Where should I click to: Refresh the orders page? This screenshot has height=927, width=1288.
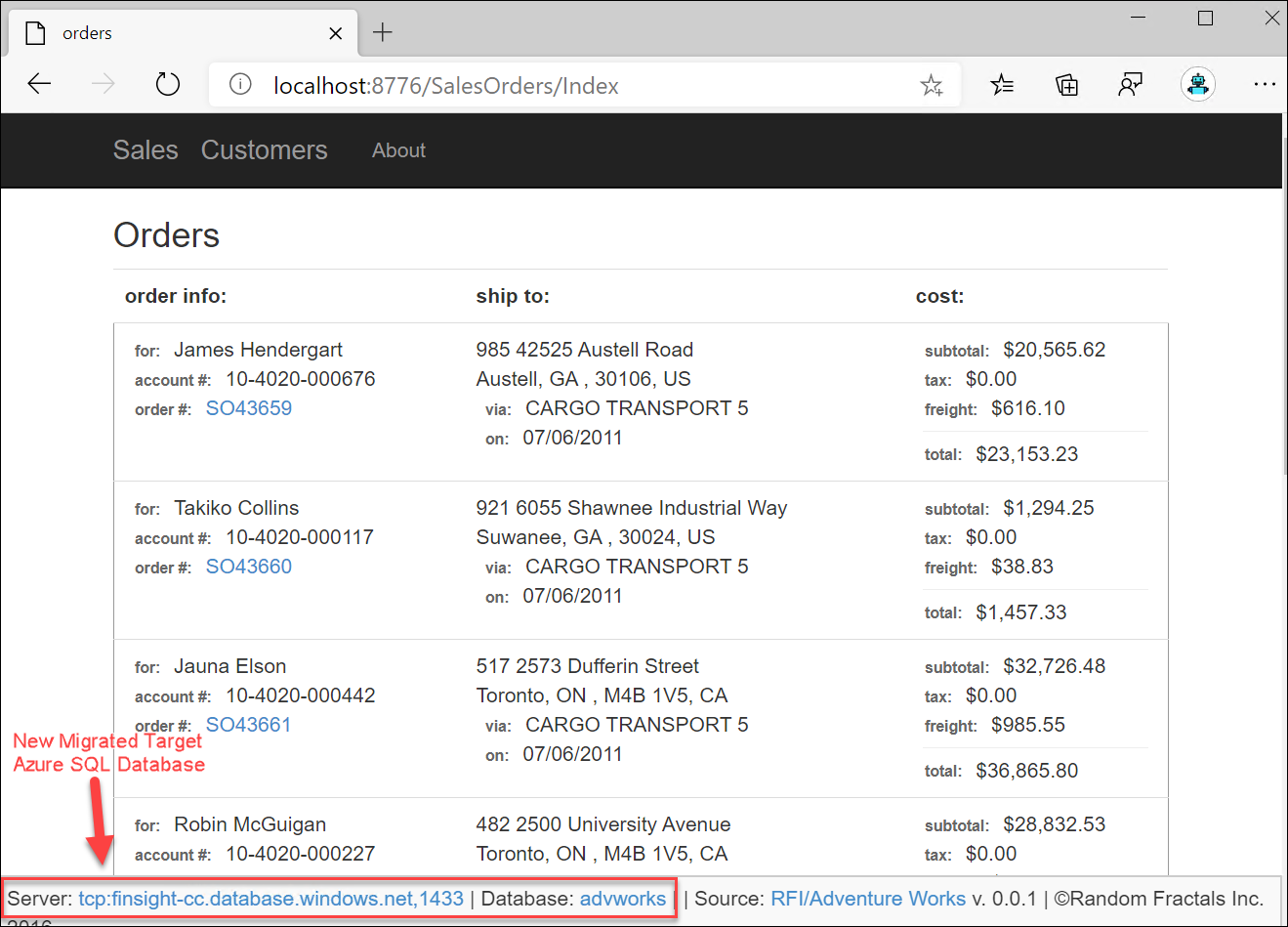tap(167, 84)
